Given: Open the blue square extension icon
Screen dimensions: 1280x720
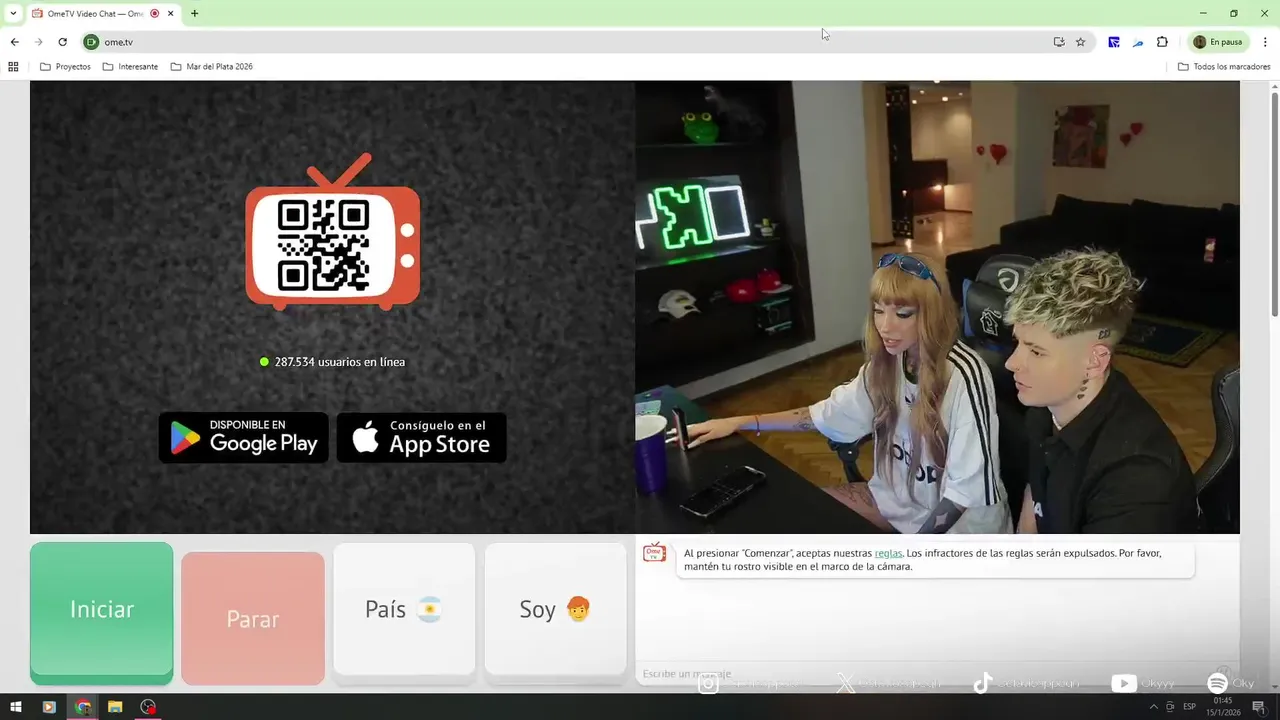Looking at the screenshot, I should tap(1113, 42).
